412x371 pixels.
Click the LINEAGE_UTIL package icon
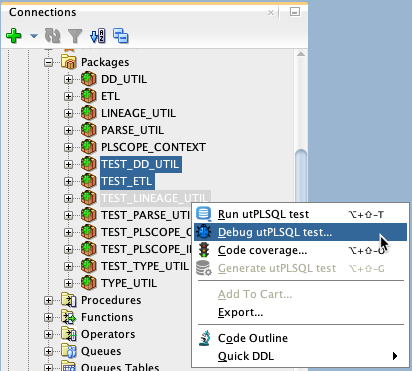(89, 113)
